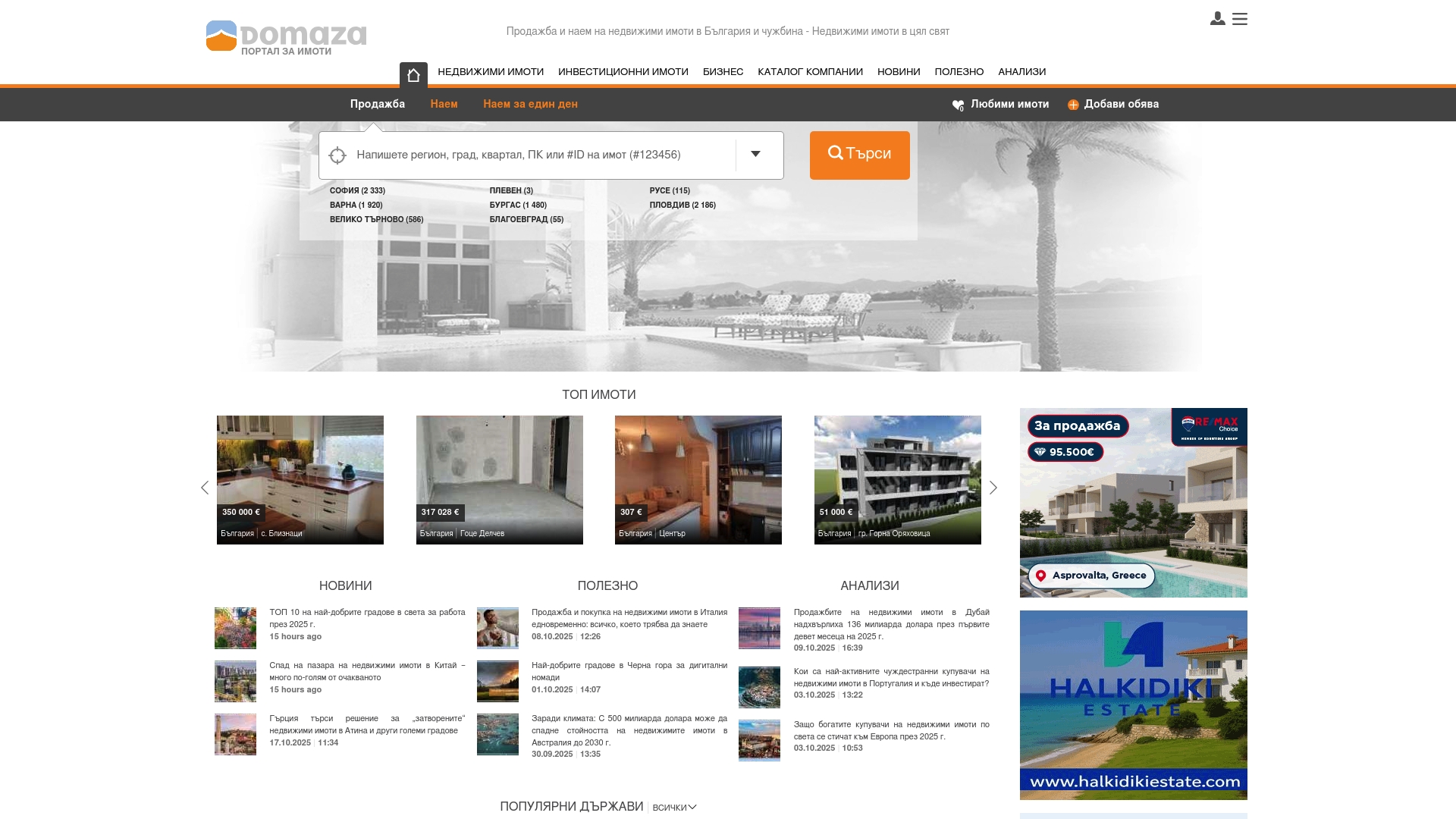Click the magnifier icon in Търси button
Viewport: 1456px width, 819px height.
833,154
